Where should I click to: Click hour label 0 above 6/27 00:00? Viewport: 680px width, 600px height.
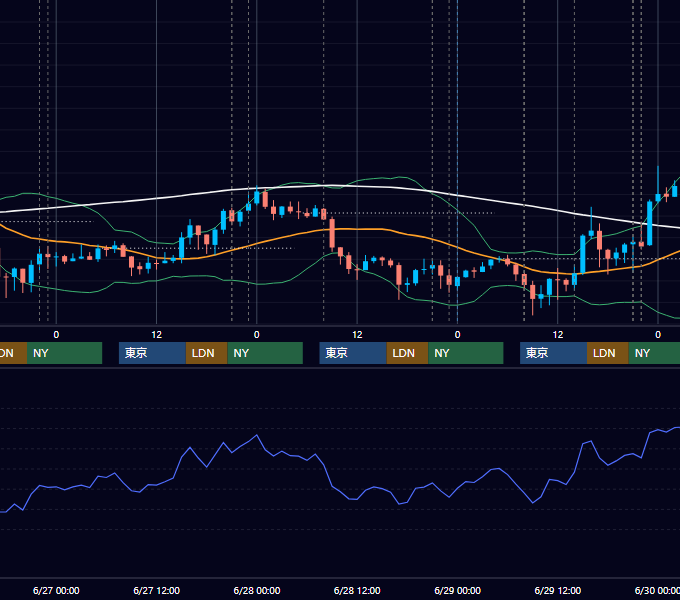[x=56, y=335]
